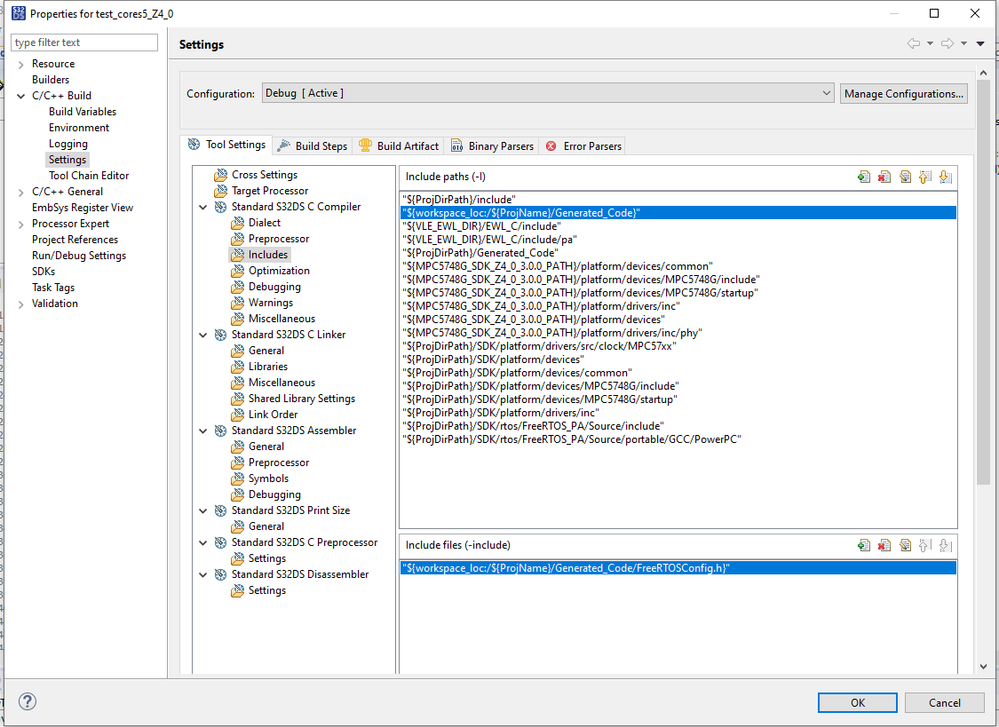Image resolution: width=999 pixels, height=727 pixels.
Task: Select Warnings under C Compiler
Action: click(x=271, y=303)
